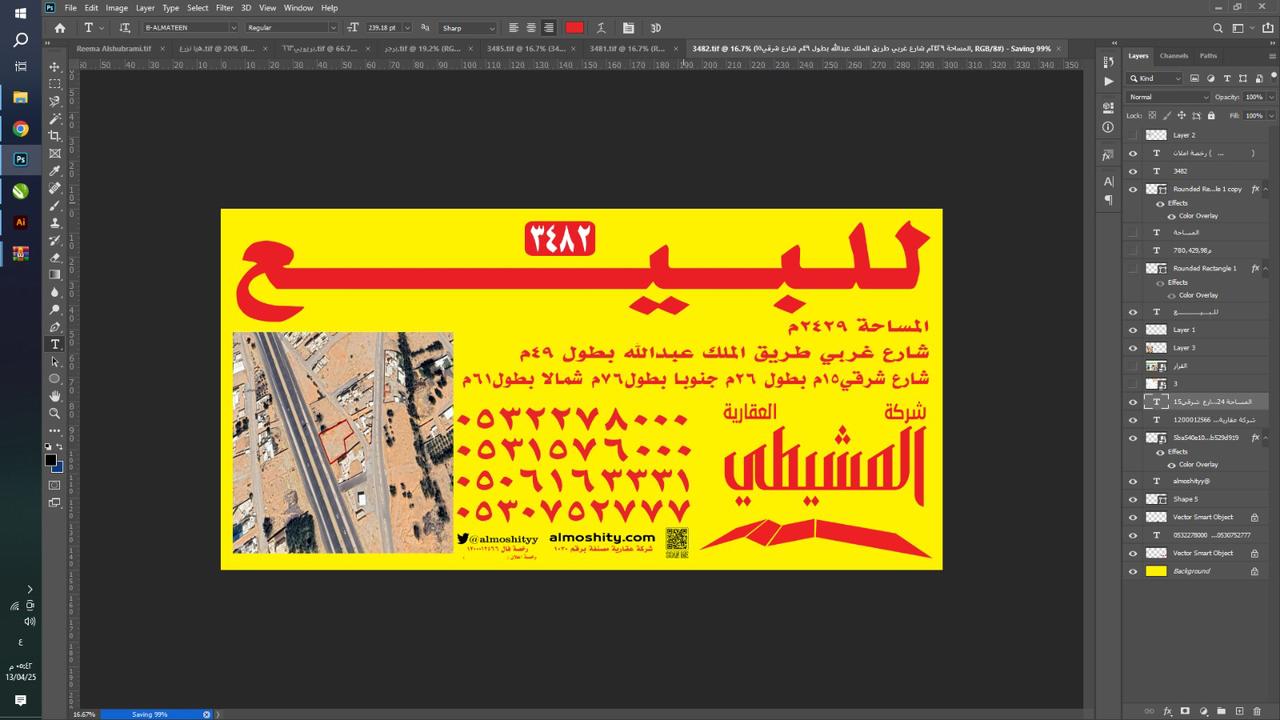Select the Pen tool
Viewport: 1280px width, 720px height.
click(x=55, y=327)
